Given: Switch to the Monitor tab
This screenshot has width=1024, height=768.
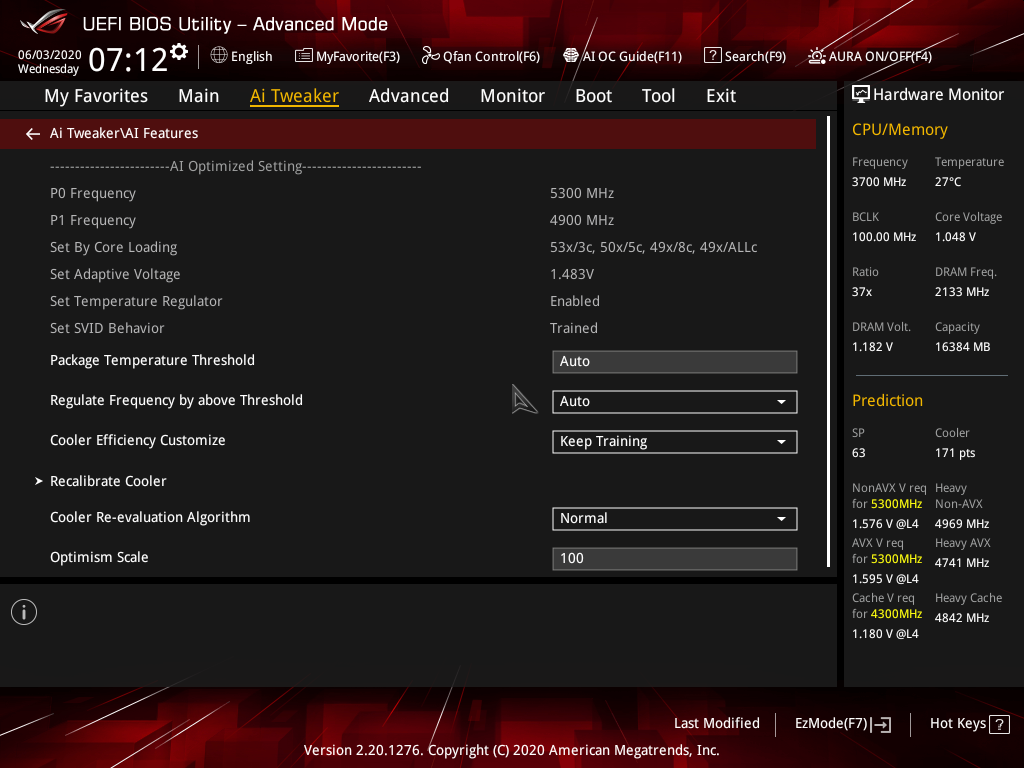Looking at the screenshot, I should tap(512, 96).
